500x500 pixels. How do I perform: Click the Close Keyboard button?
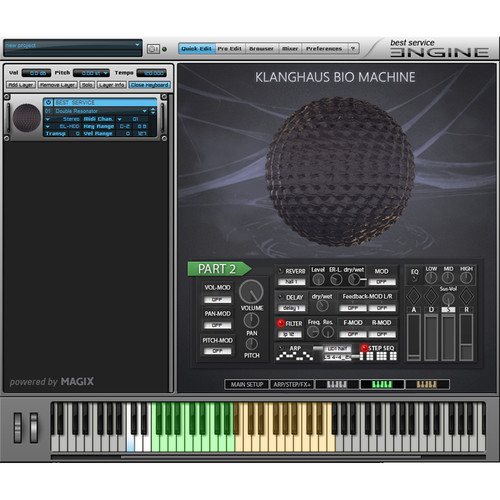pos(150,85)
